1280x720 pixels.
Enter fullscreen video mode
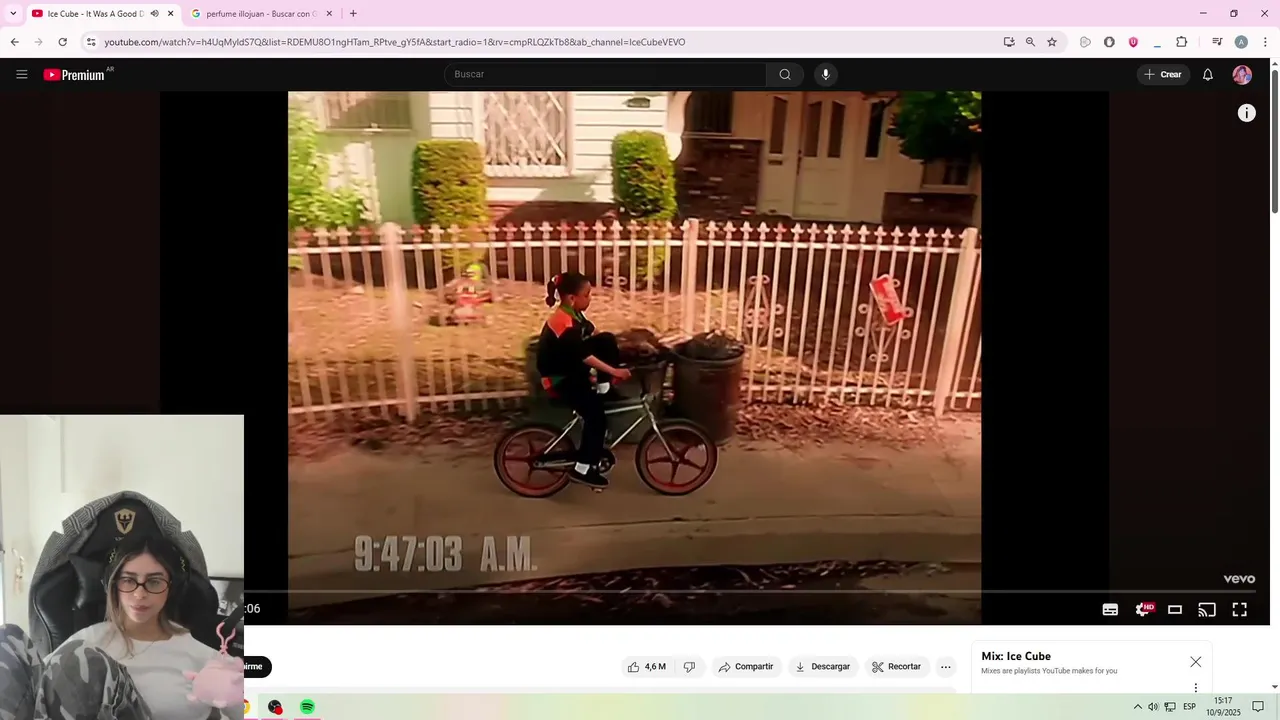pyautogui.click(x=1239, y=609)
